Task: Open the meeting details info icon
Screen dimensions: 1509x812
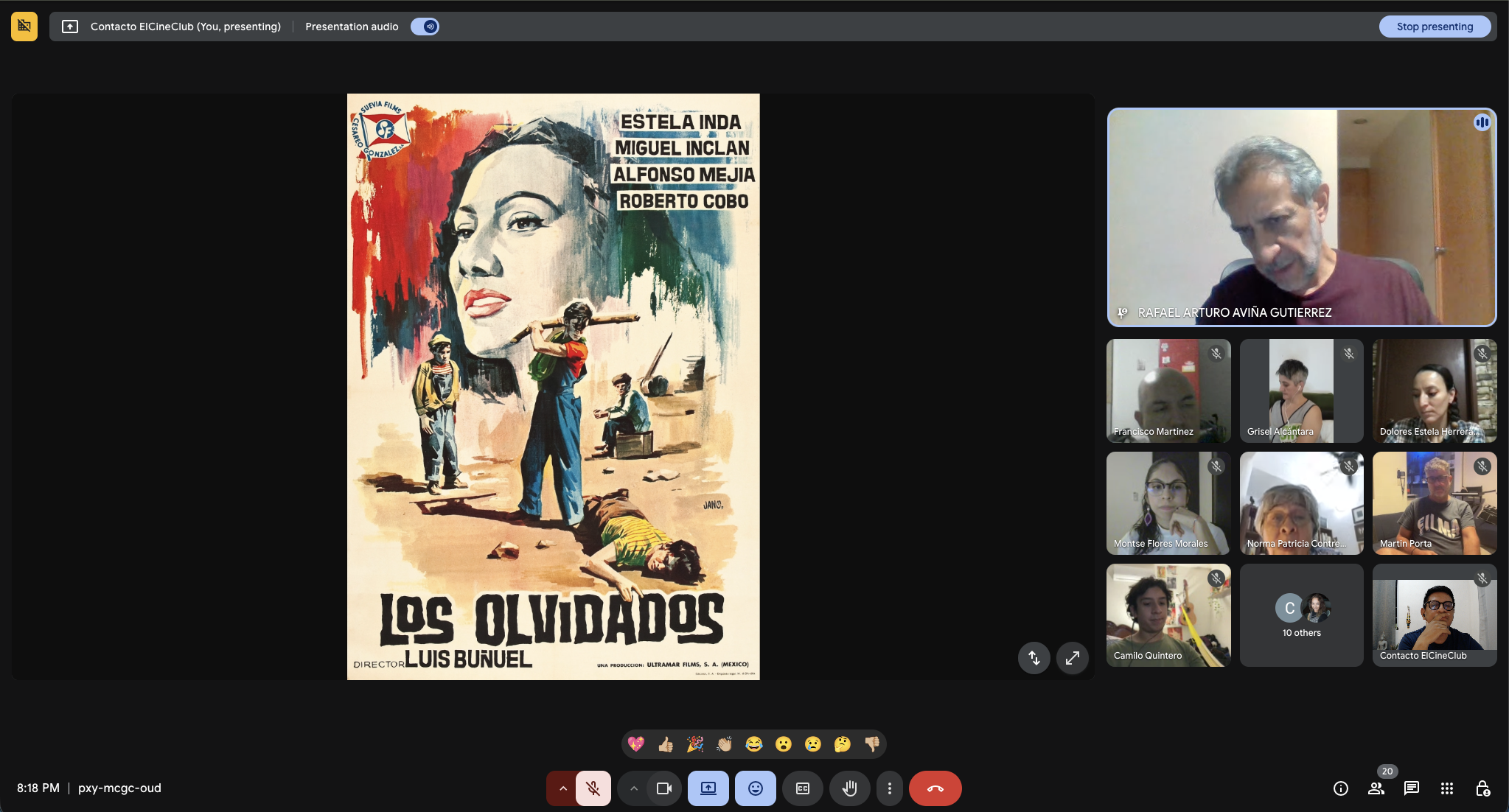Action: click(1341, 788)
